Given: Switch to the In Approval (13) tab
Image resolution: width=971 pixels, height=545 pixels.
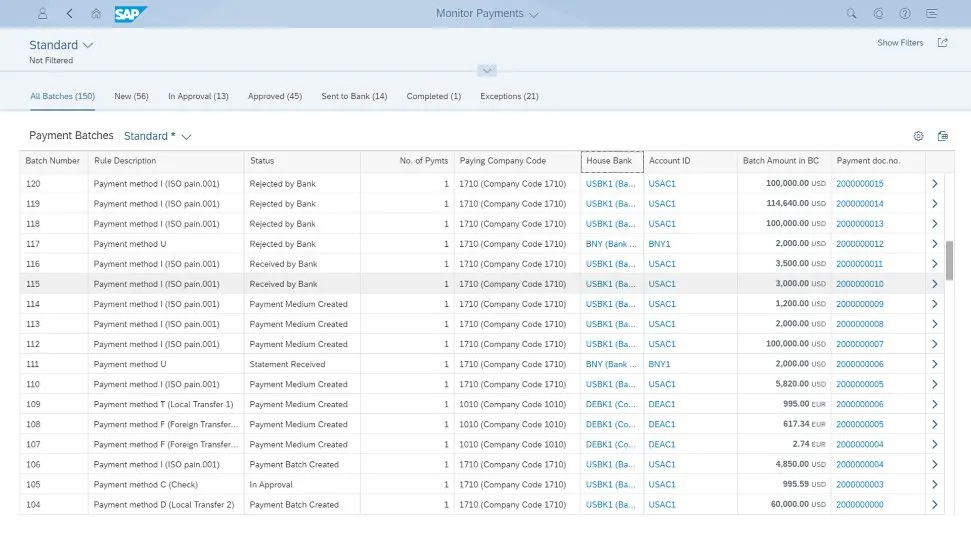Looking at the screenshot, I should [198, 96].
